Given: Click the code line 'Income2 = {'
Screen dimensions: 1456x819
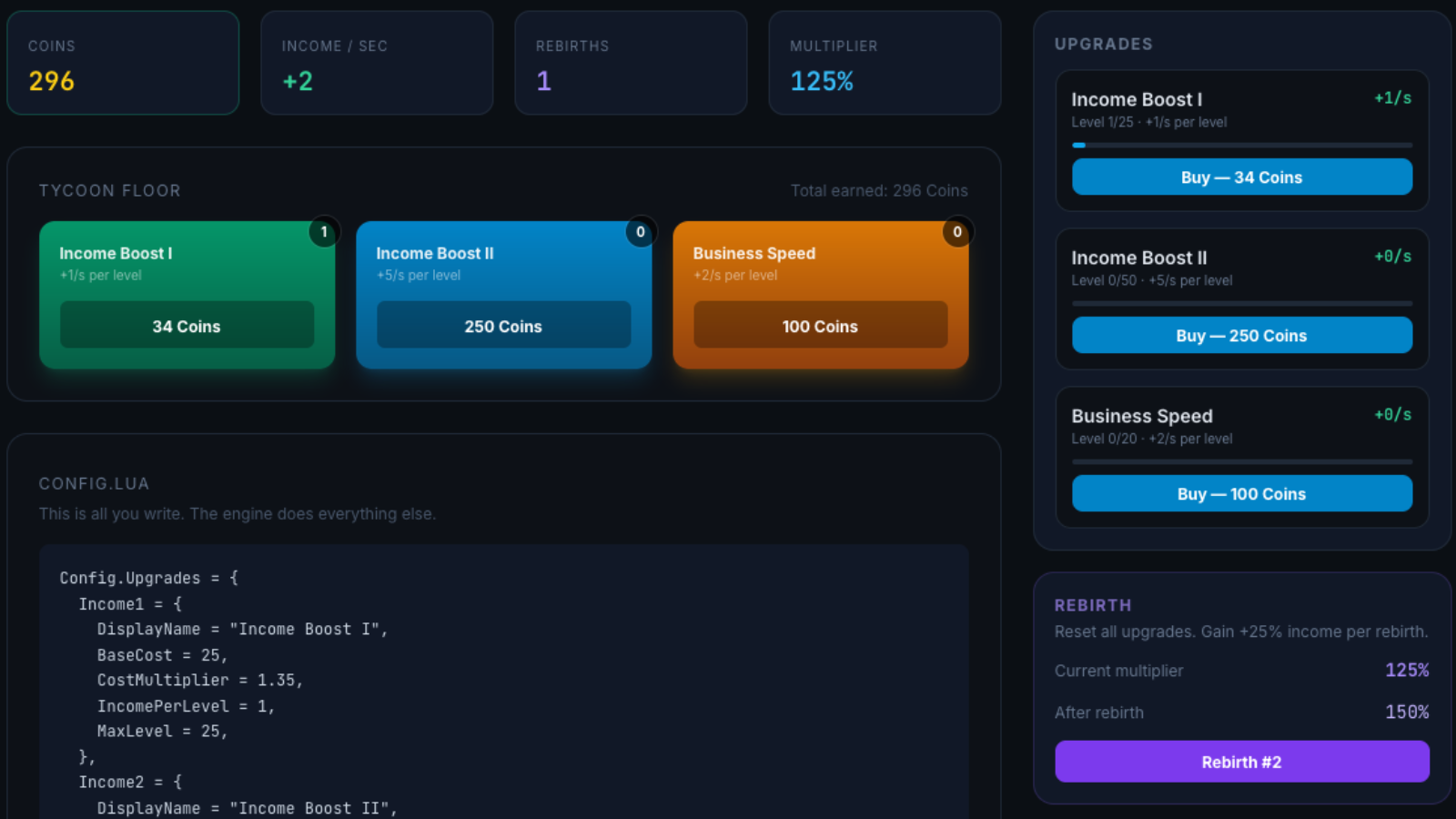Looking at the screenshot, I should tap(130, 783).
